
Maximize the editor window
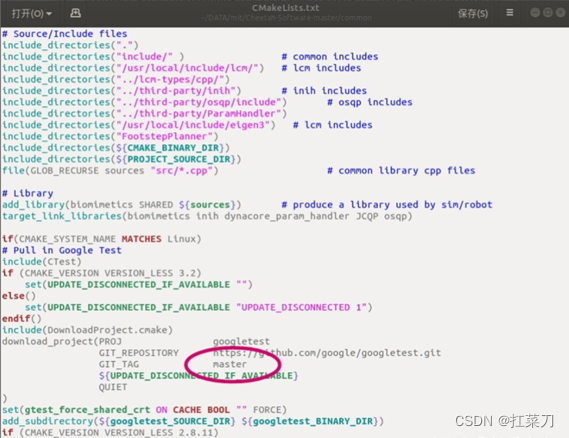[548, 13]
